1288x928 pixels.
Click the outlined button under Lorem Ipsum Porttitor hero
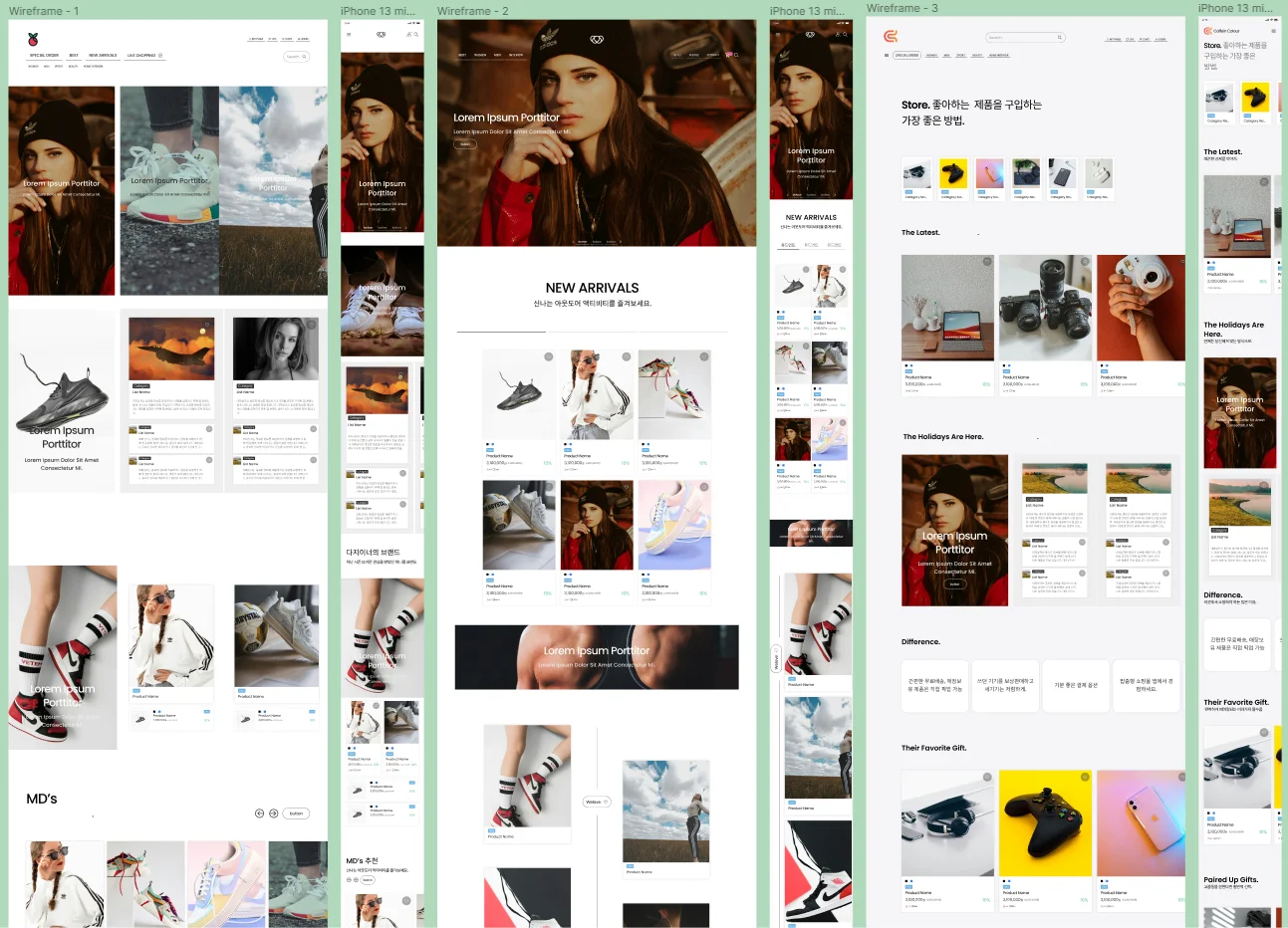tap(465, 144)
